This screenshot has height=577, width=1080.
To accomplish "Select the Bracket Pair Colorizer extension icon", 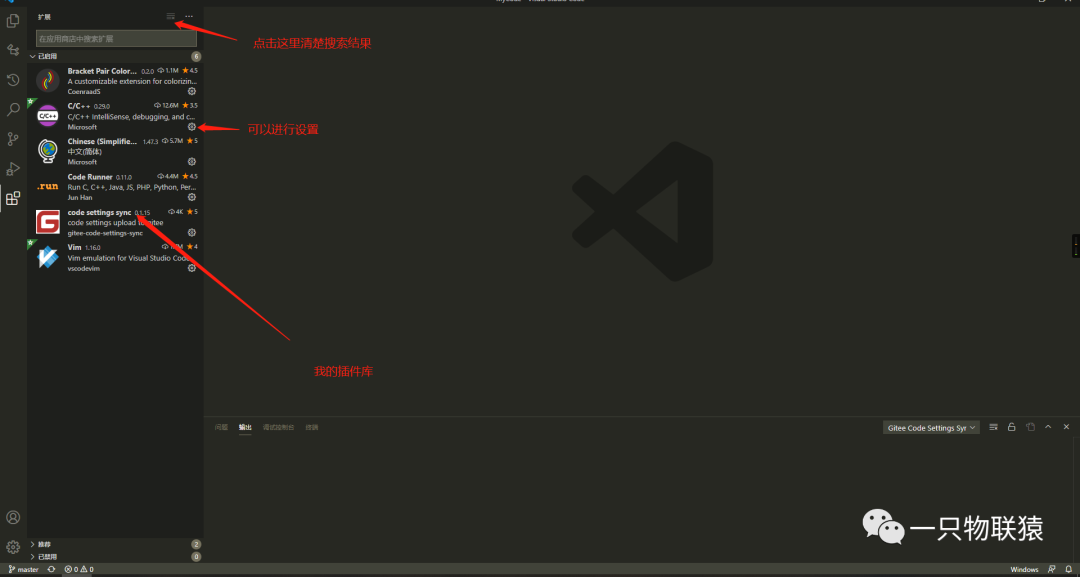I will tap(48, 81).
